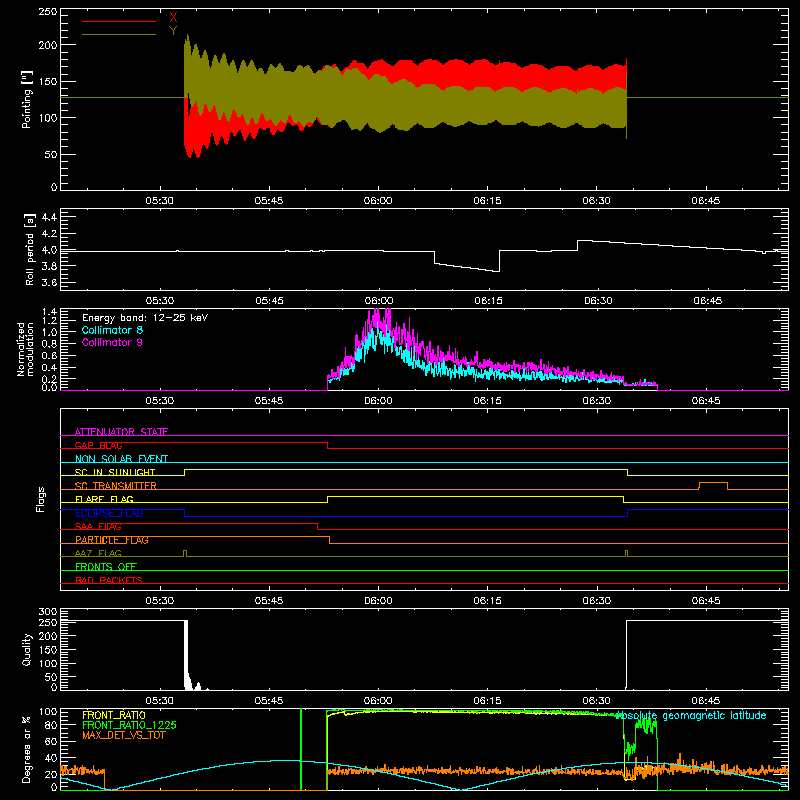
Task: Select the NON_SOLAR_EVENT flag label
Action: click(121, 459)
